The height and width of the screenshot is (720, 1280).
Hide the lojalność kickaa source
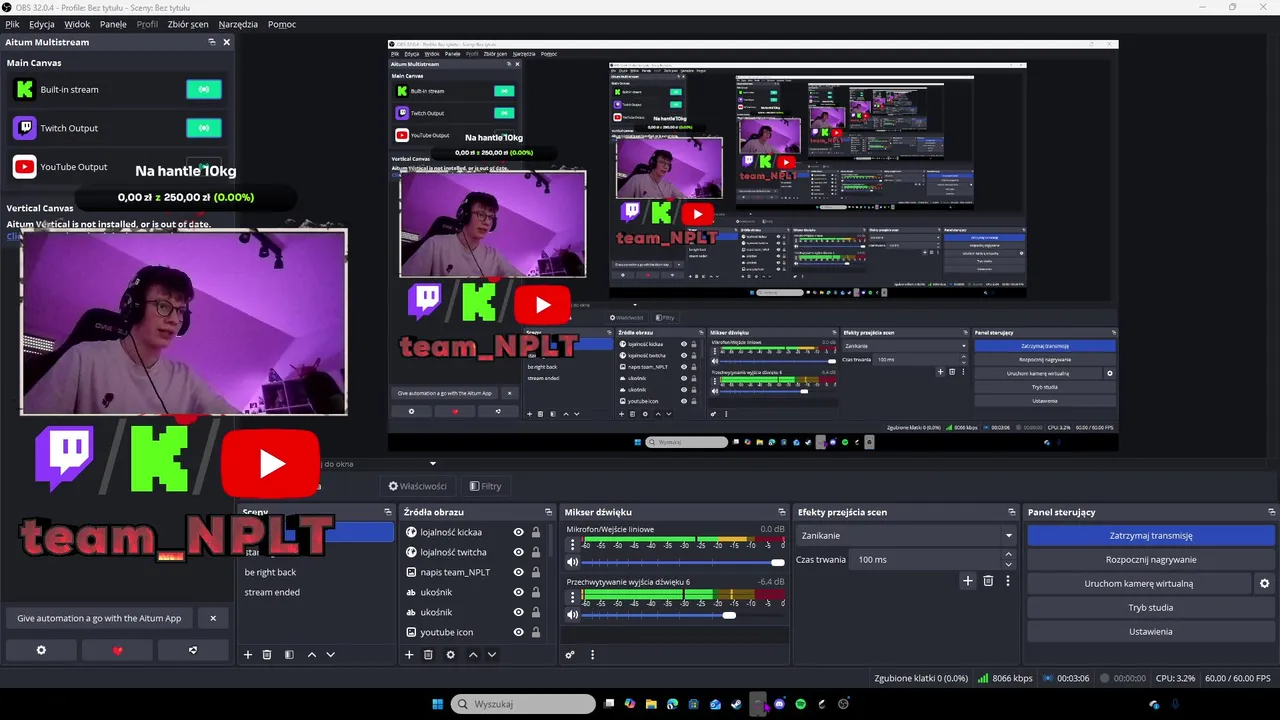(518, 532)
